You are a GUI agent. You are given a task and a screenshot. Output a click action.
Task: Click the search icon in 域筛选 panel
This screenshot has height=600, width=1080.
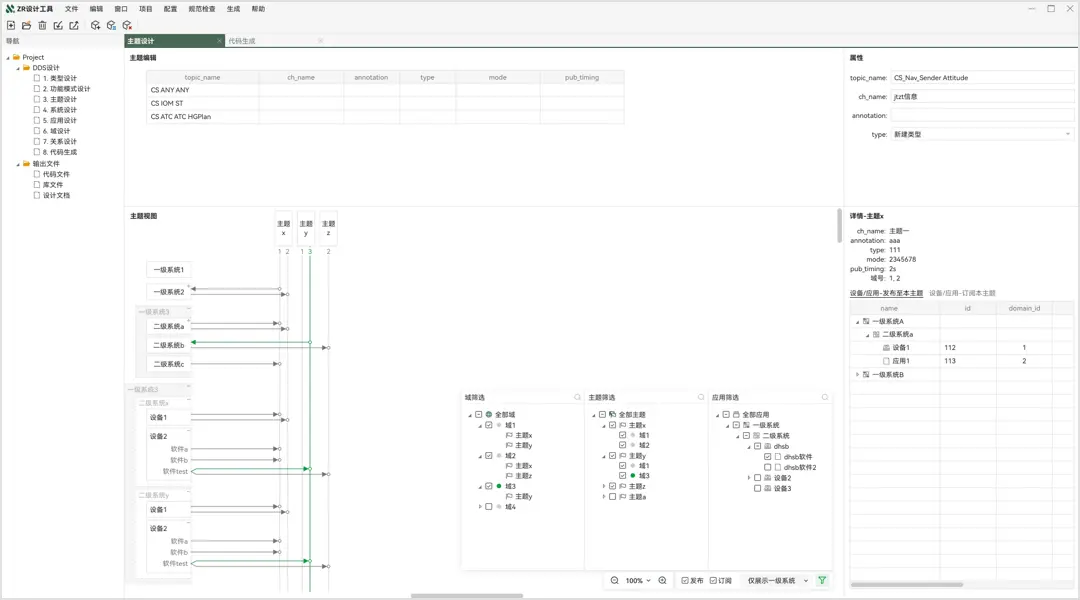coord(577,398)
